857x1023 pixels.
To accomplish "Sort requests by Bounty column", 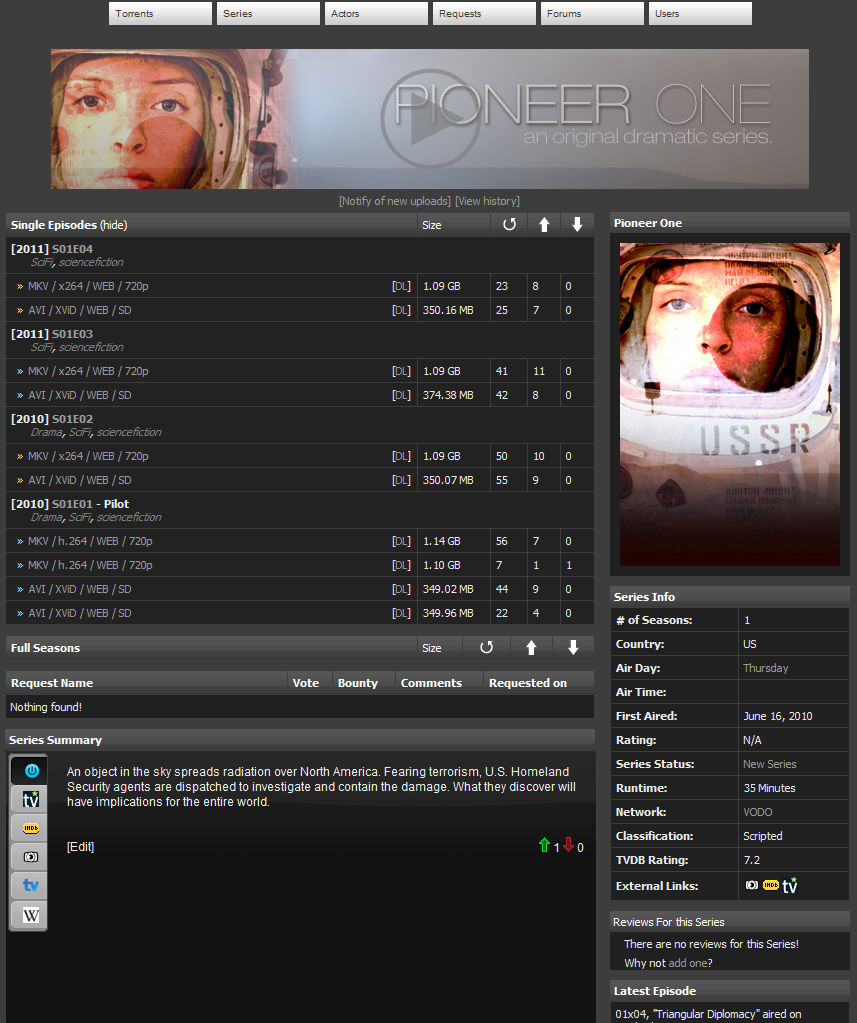I will click(x=357, y=683).
